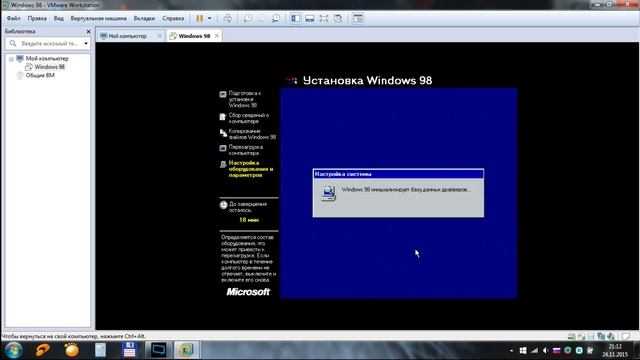This screenshot has width=640, height=360.
Task: Toggle the thumbnail bar view icon
Action: pos(310,18)
